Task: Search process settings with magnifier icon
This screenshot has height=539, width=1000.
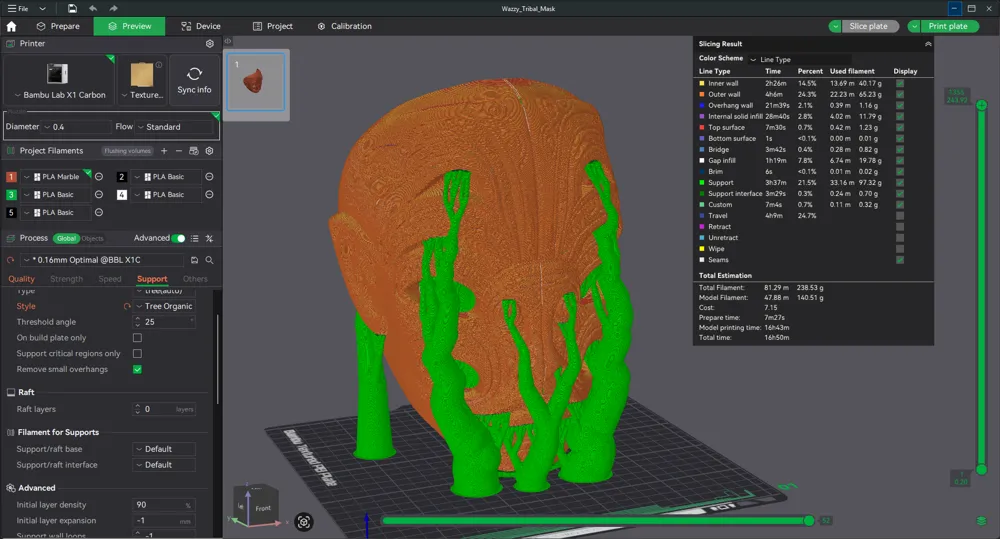Action: click(x=209, y=260)
